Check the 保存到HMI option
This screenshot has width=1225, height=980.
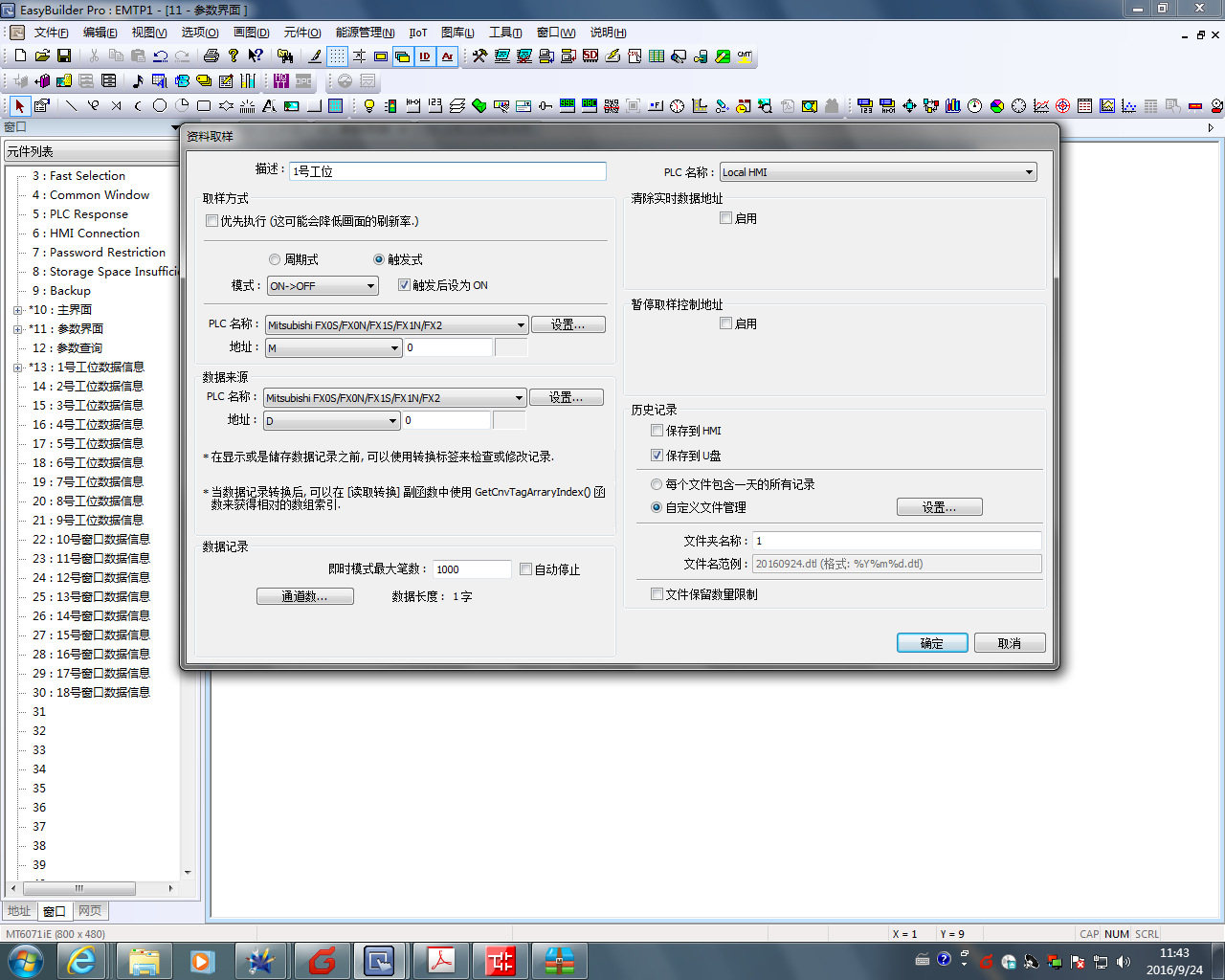[x=657, y=431]
